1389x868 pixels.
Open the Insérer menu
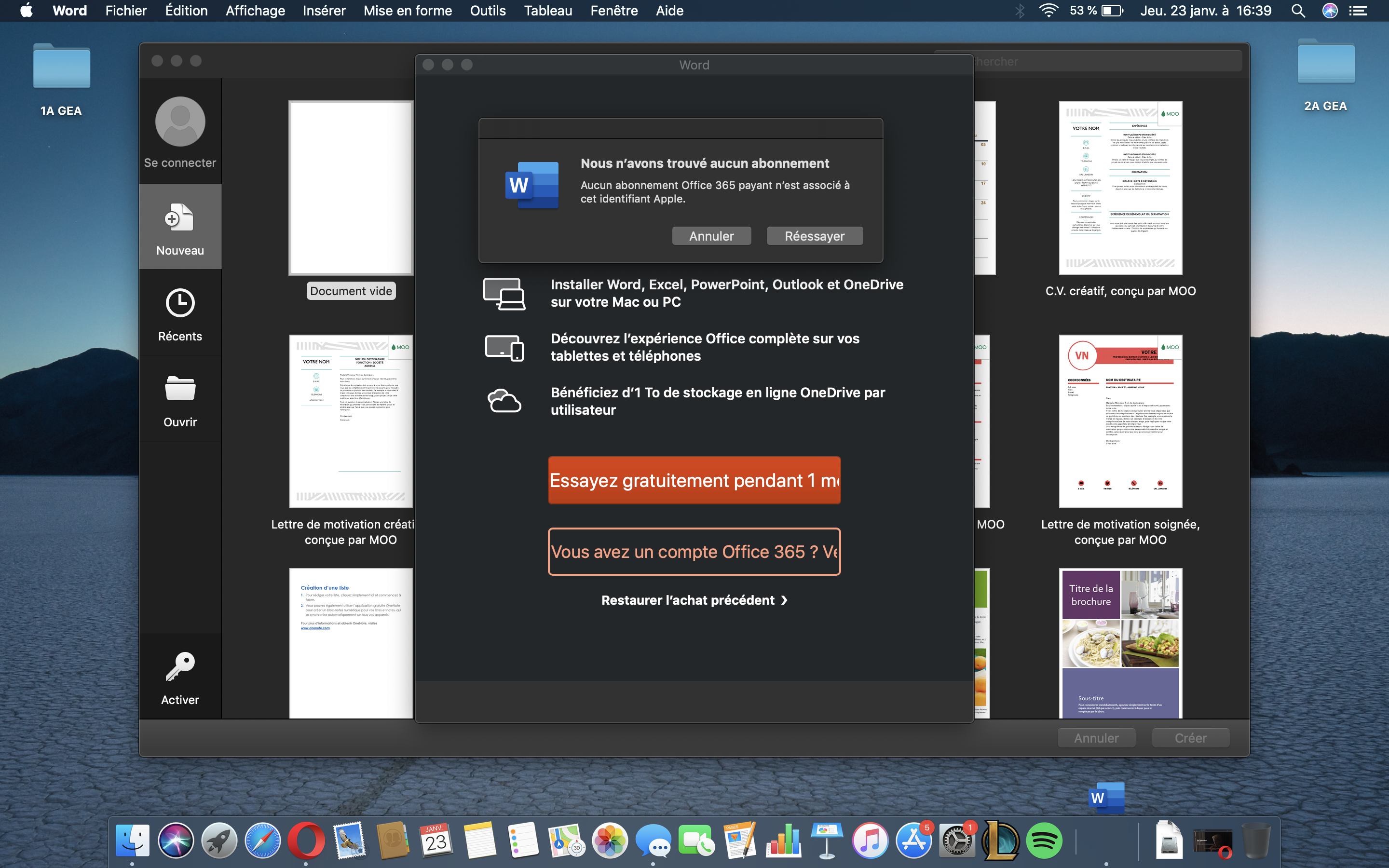[324, 11]
